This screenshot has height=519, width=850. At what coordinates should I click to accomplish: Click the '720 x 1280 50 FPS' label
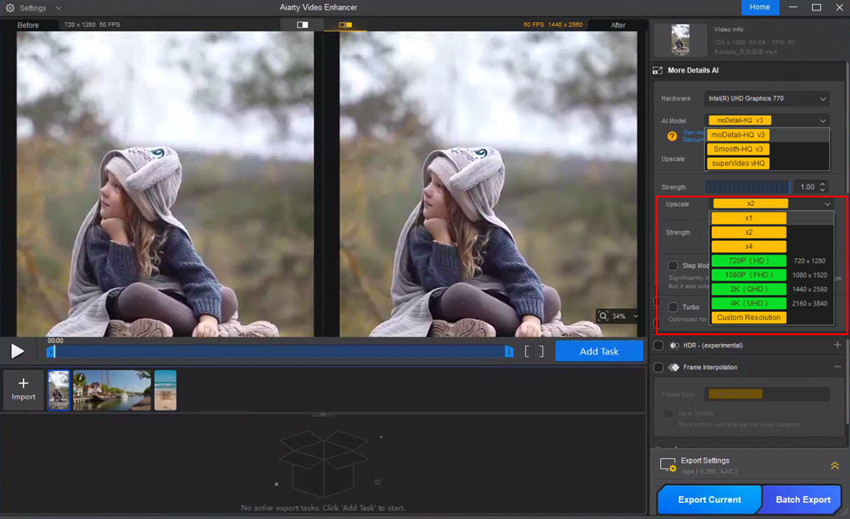point(92,25)
